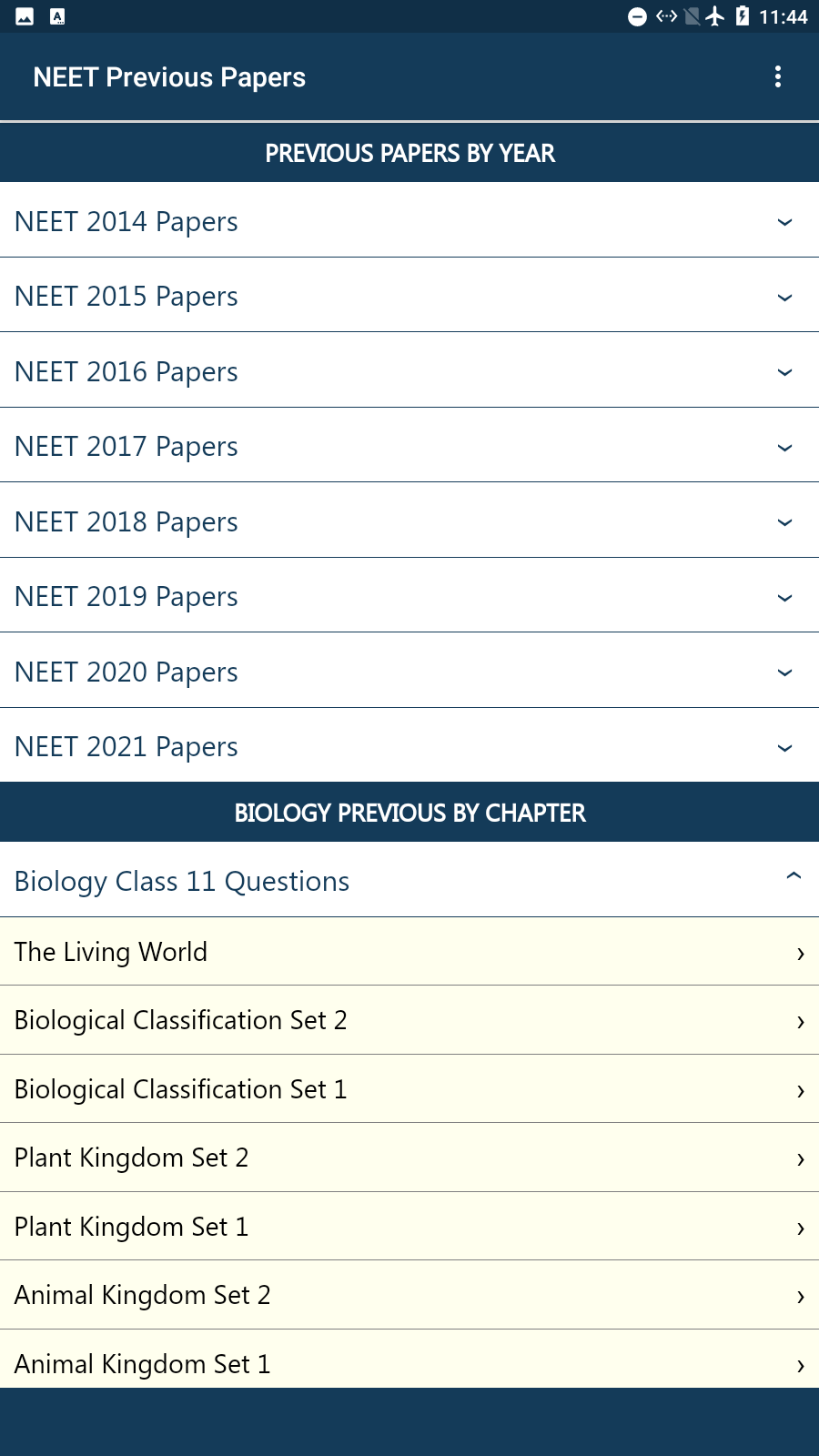Tap the airplane mode status icon
The height and width of the screenshot is (1456, 819).
point(715,16)
